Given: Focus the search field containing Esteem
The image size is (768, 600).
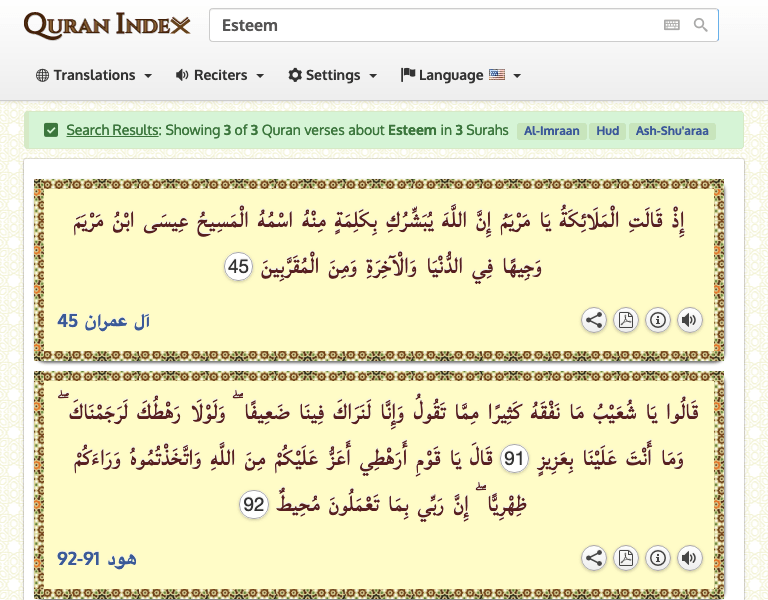Looking at the screenshot, I should (430, 25).
